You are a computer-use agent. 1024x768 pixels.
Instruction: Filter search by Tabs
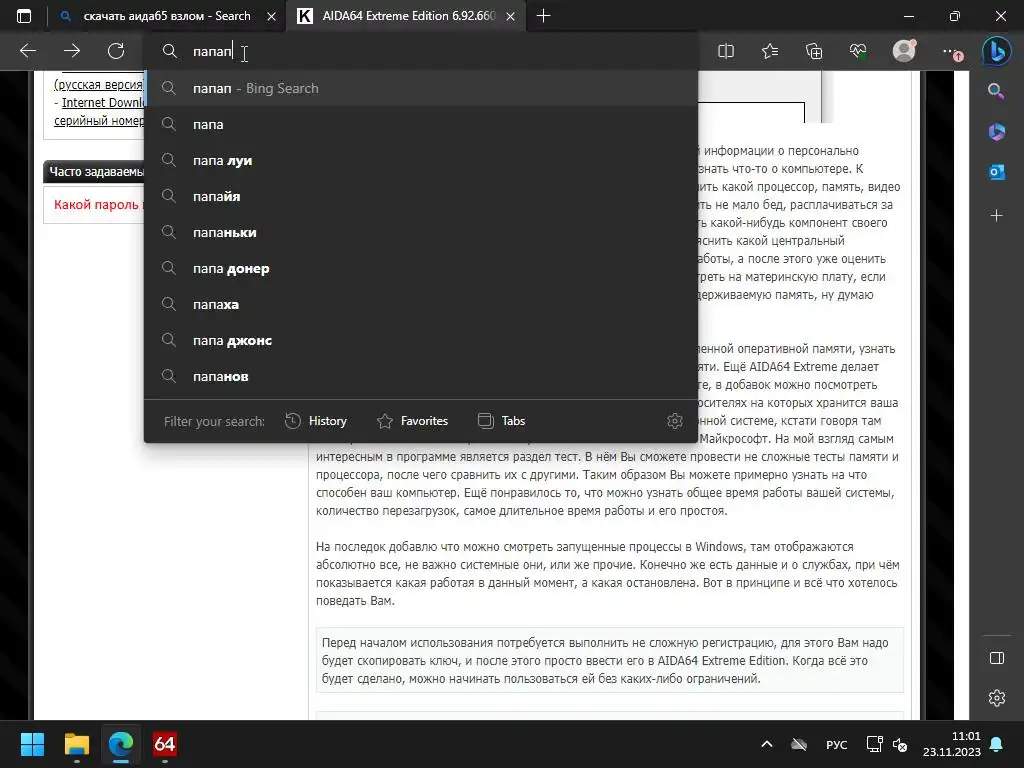(x=502, y=421)
